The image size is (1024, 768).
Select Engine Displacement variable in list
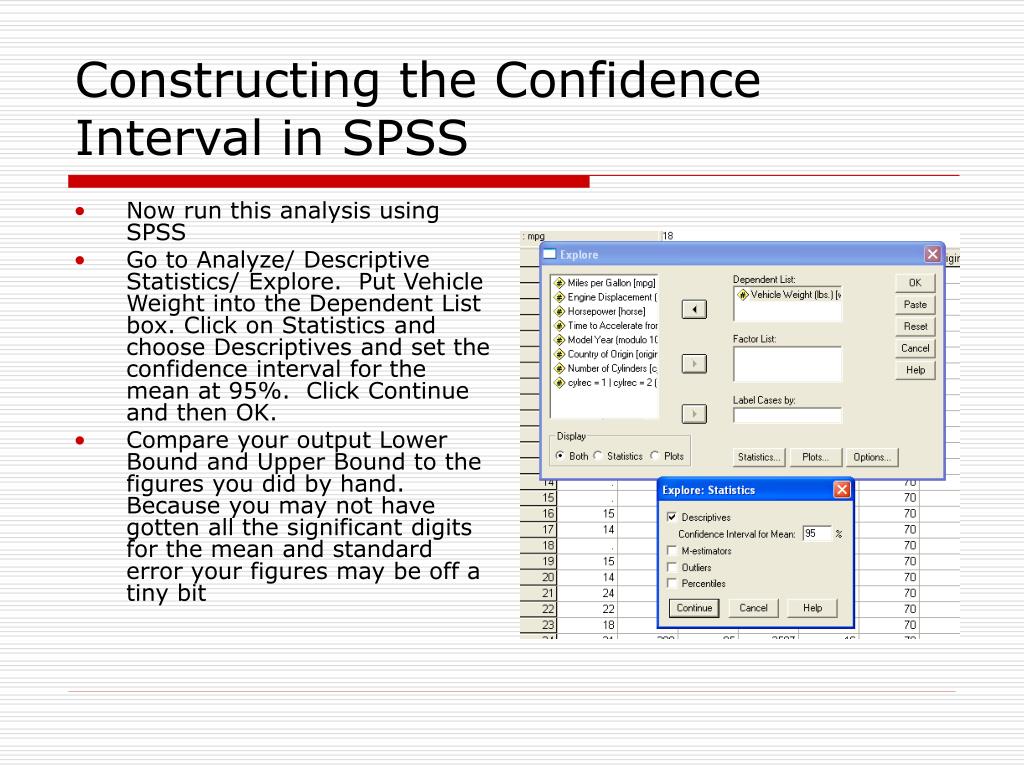point(605,297)
